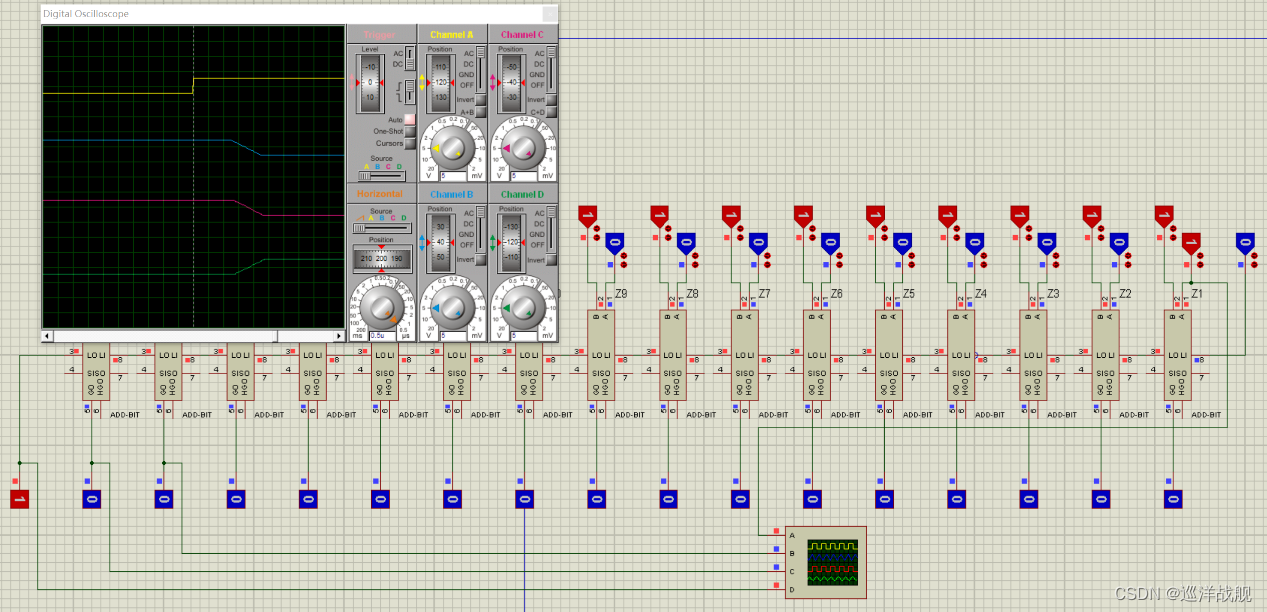Screen dimensions: 1267x612
Task: Toggle the red logic state above Z5
Action: pyautogui.click(x=875, y=215)
